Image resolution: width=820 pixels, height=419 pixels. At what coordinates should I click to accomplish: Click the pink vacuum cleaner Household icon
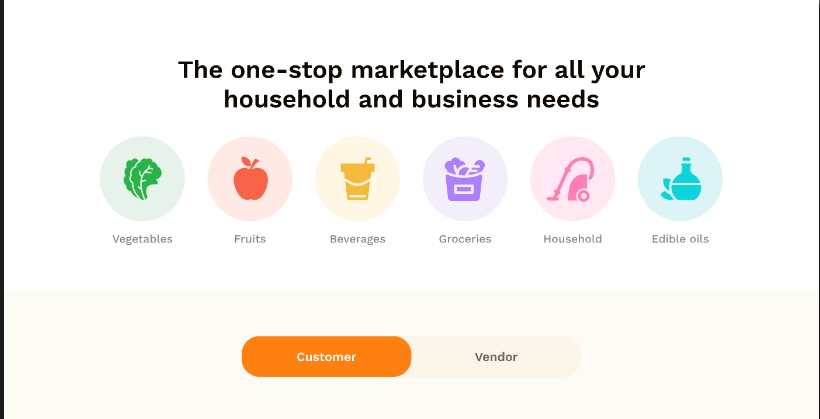pyautogui.click(x=572, y=180)
